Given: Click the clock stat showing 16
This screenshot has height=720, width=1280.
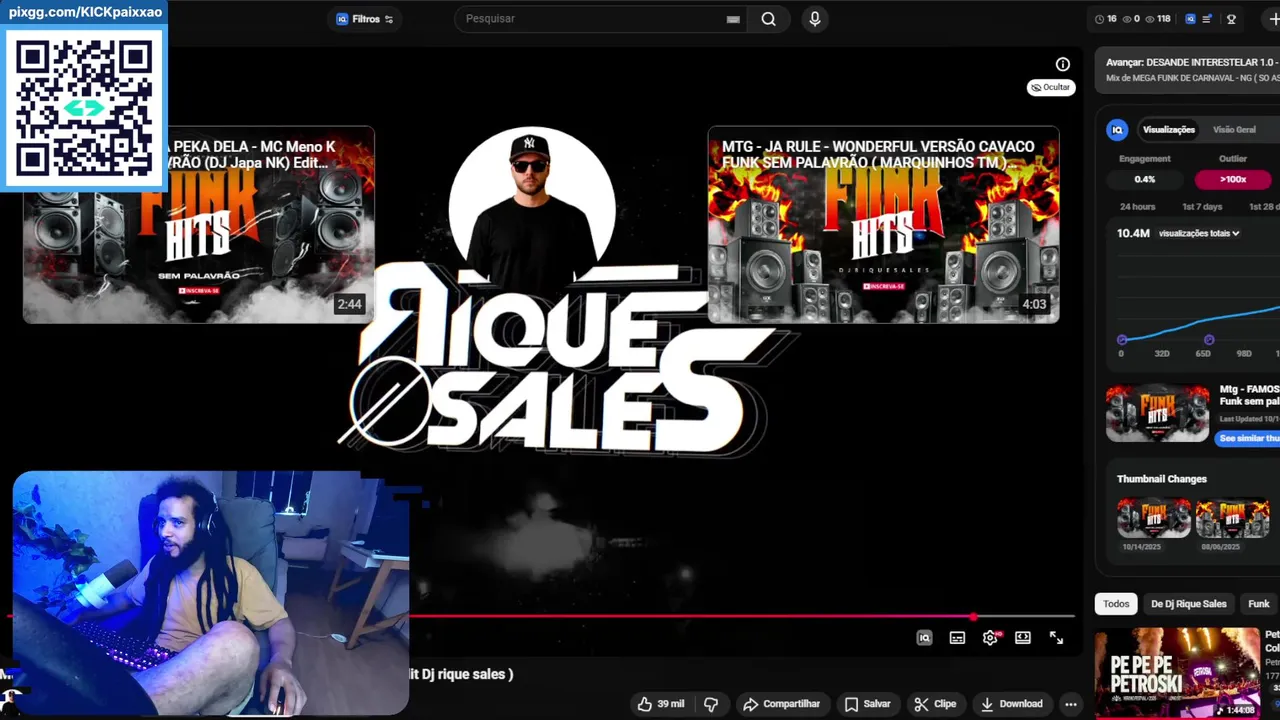Looking at the screenshot, I should point(1106,19).
